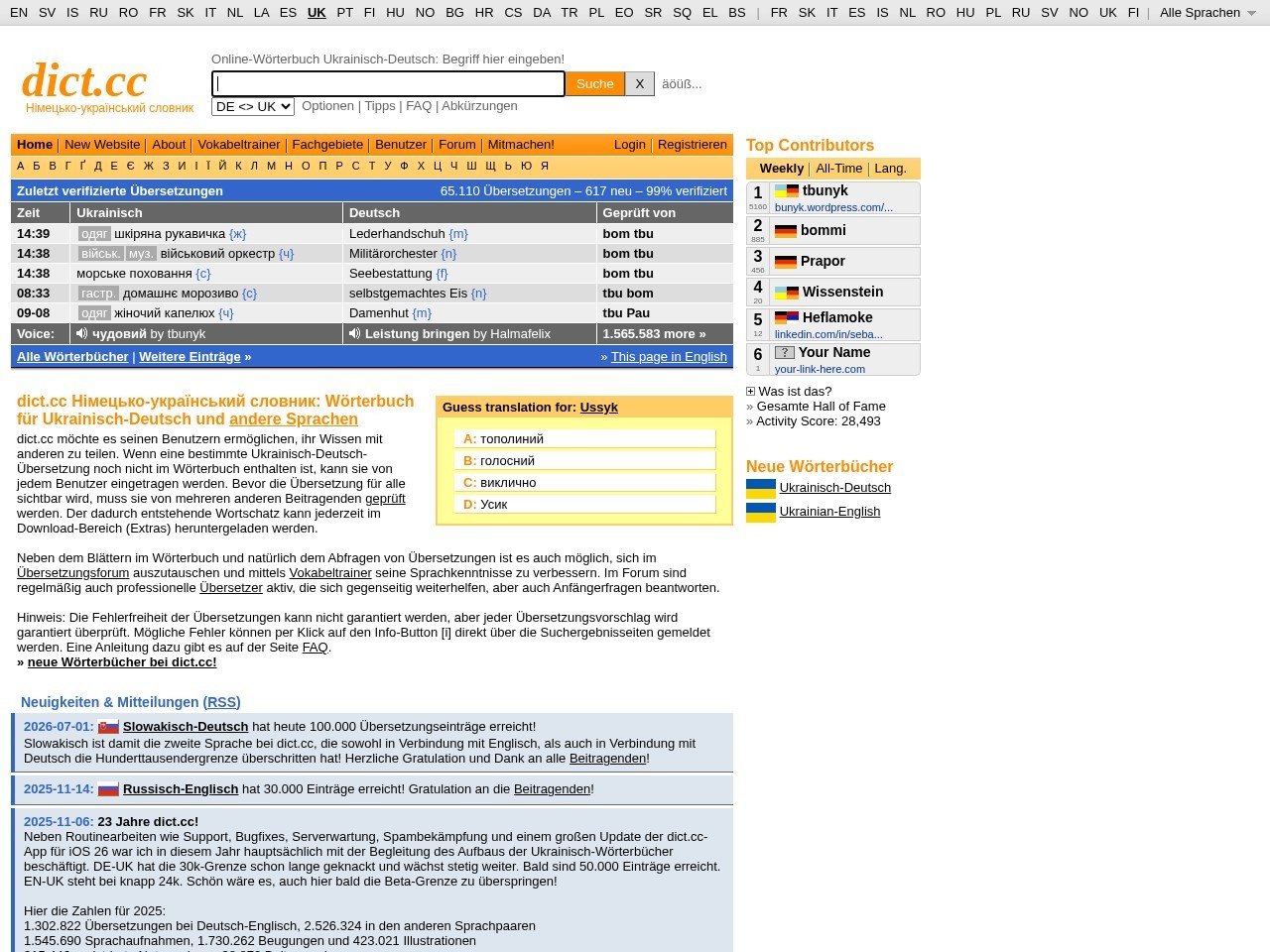Screen dimensions: 1270x952
Task: Click the Ukrainian flag beside Ukrainian-English
Action: pos(761,512)
